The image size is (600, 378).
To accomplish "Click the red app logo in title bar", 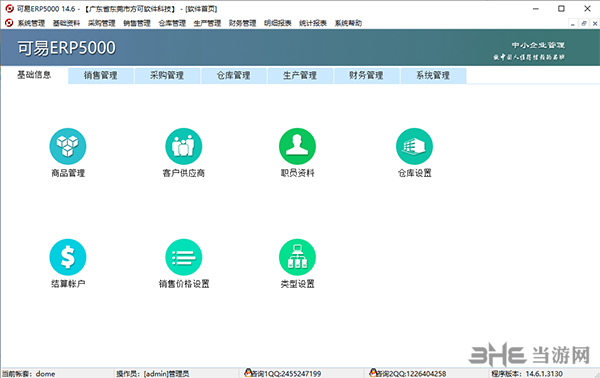I will 9,8.
